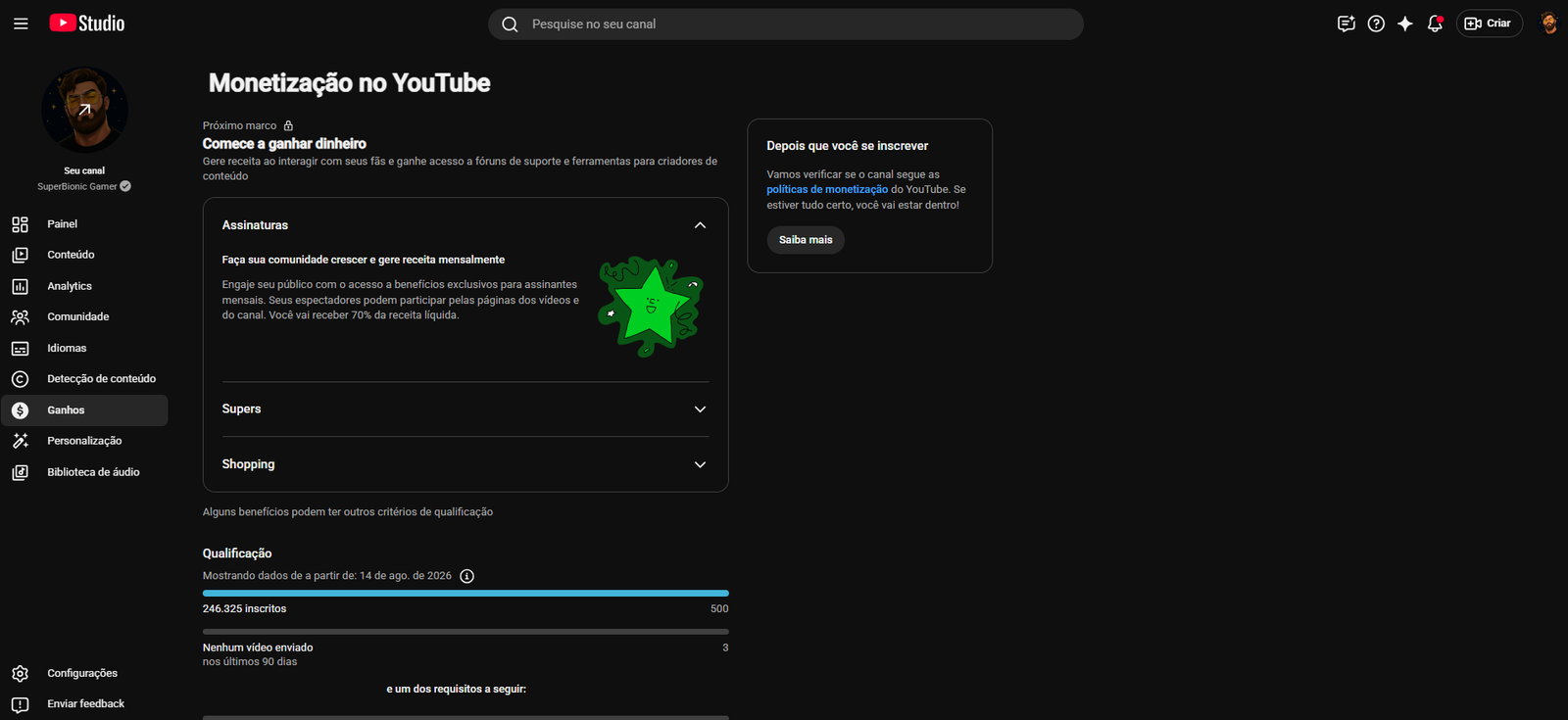Click the YouTube Studio logo

pos(87,24)
